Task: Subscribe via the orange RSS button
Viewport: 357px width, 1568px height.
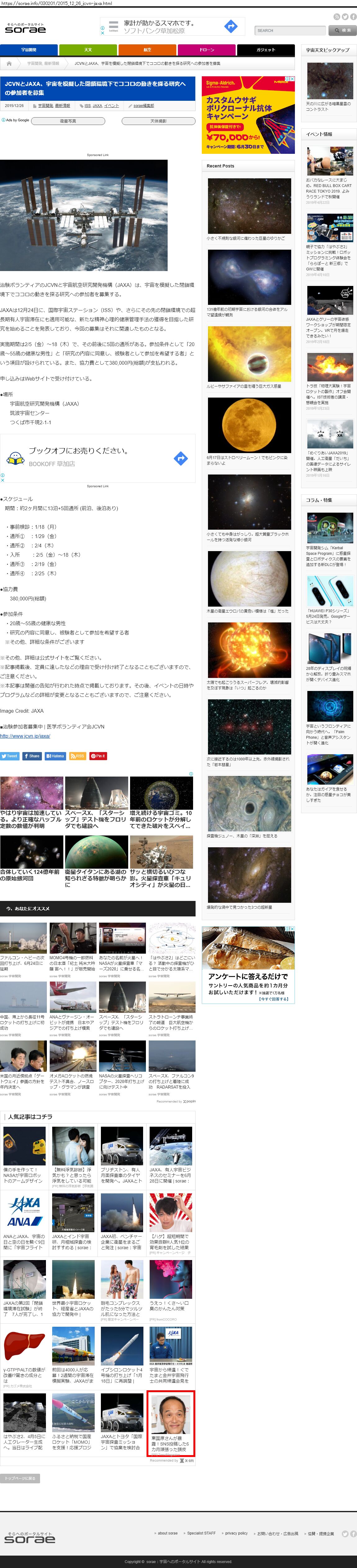Action: click(x=77, y=756)
